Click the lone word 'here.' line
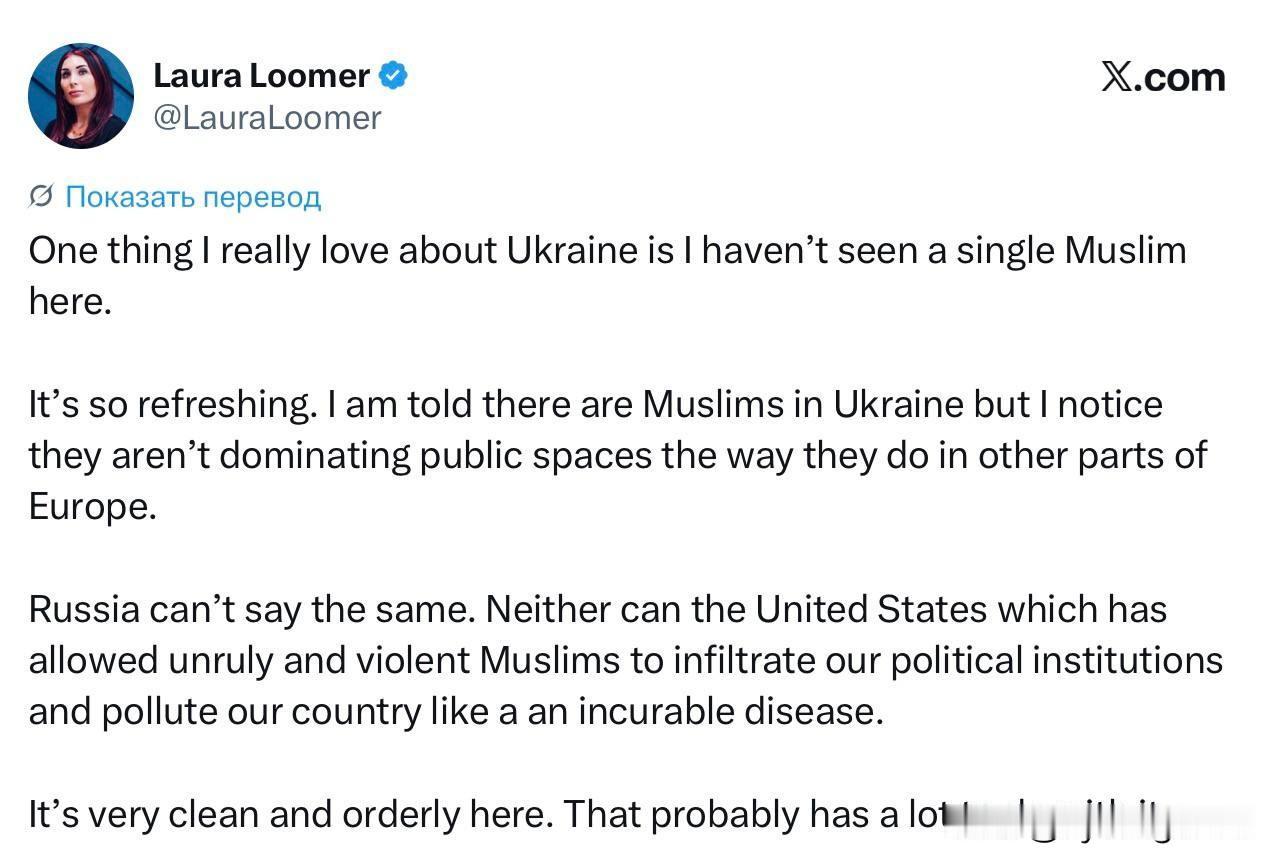Screen dimensions: 1279x866 tap(69, 301)
